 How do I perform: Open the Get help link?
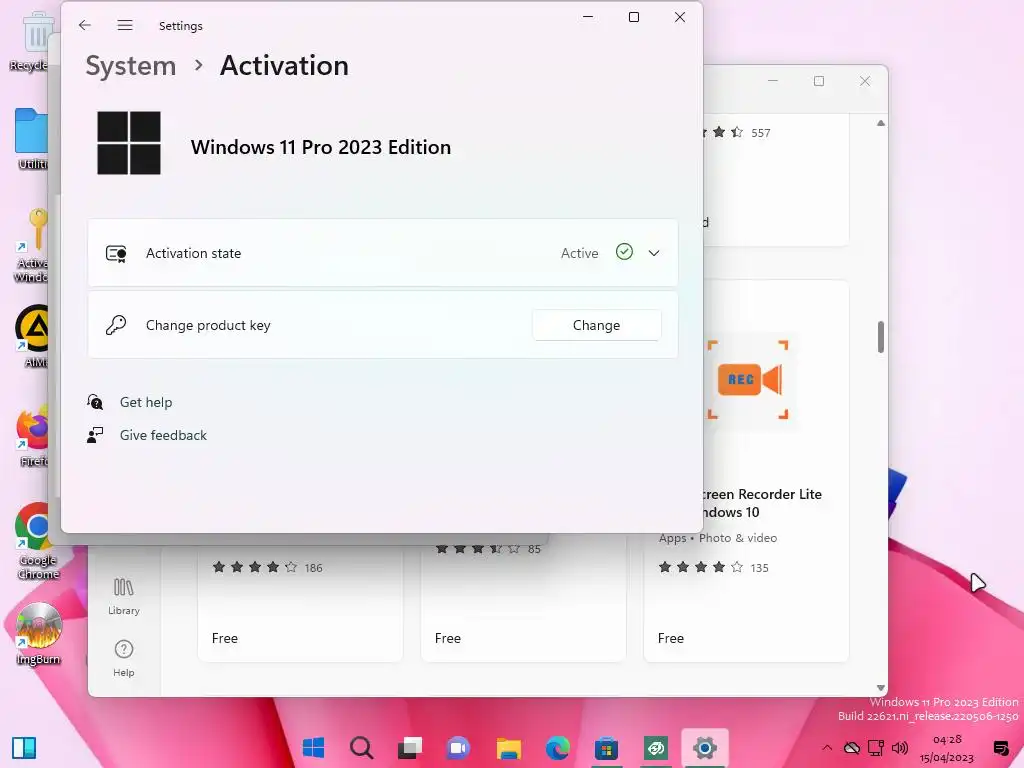(146, 402)
